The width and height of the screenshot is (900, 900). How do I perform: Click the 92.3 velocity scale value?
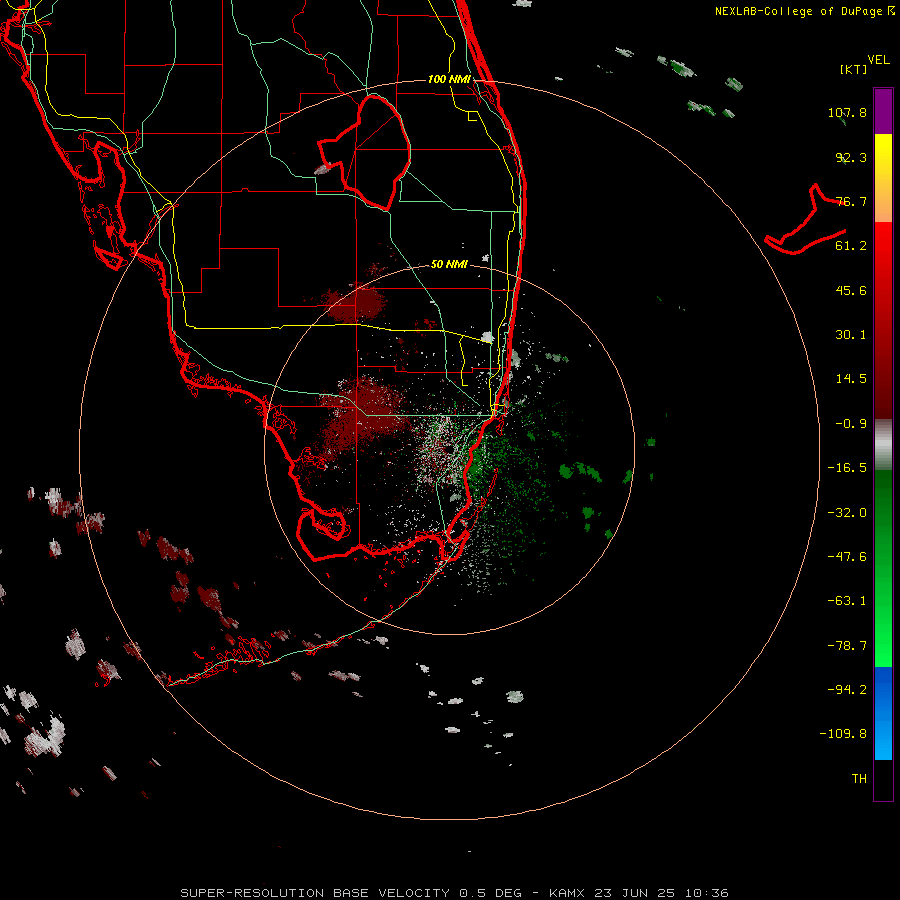click(x=851, y=157)
